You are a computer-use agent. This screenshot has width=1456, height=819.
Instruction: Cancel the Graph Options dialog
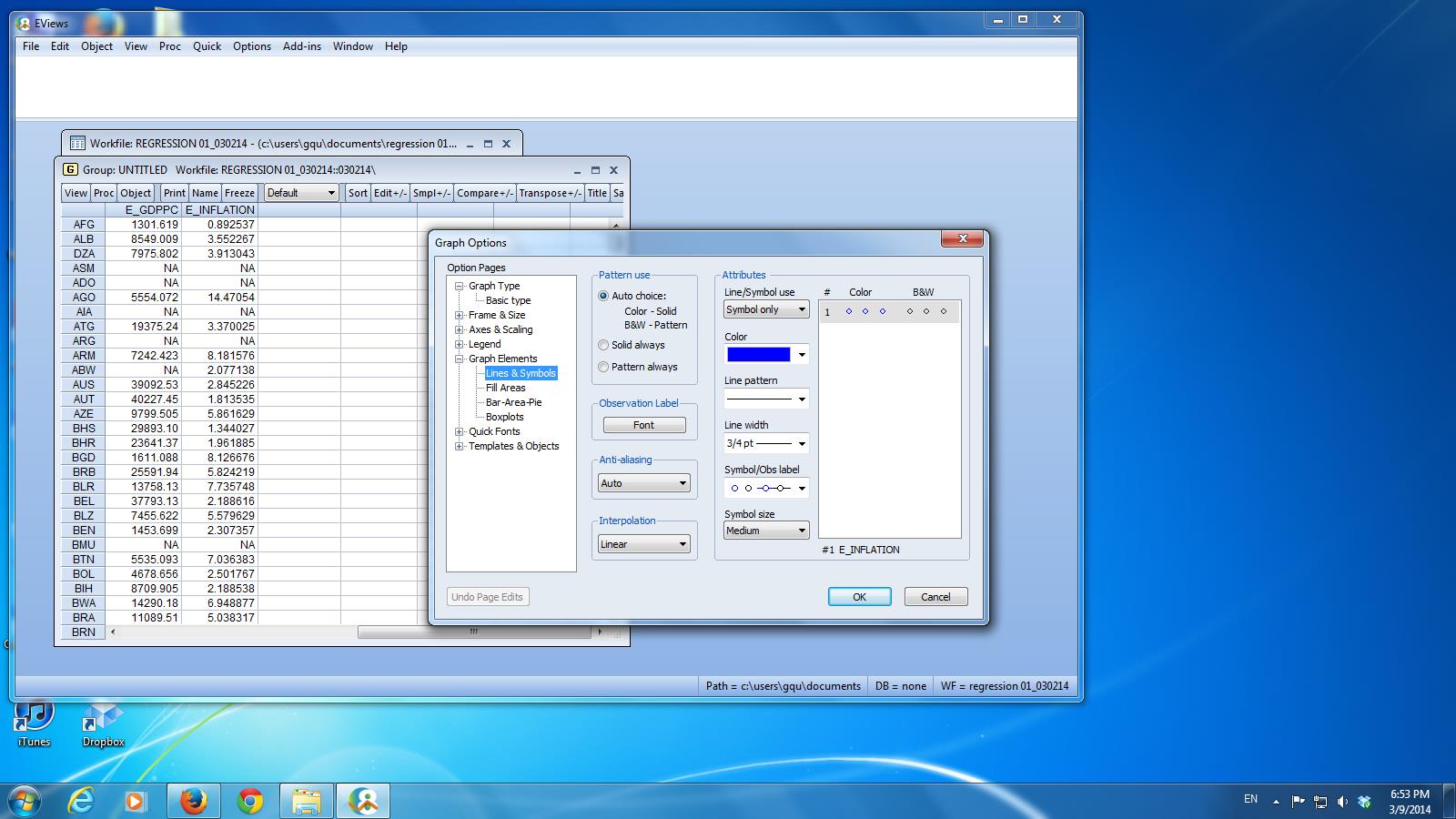[x=935, y=597]
